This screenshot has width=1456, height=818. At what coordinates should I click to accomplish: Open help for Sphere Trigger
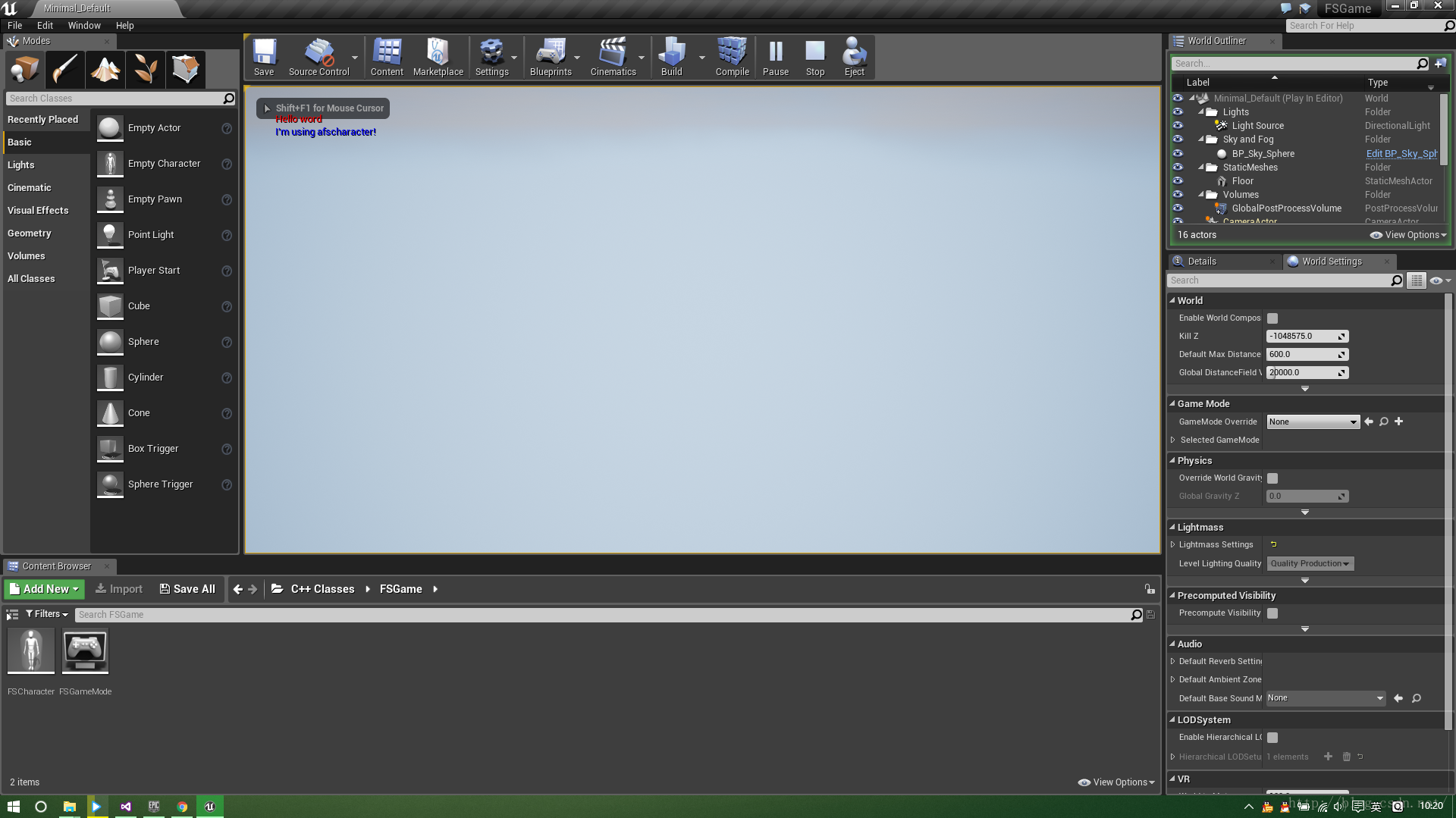[226, 484]
